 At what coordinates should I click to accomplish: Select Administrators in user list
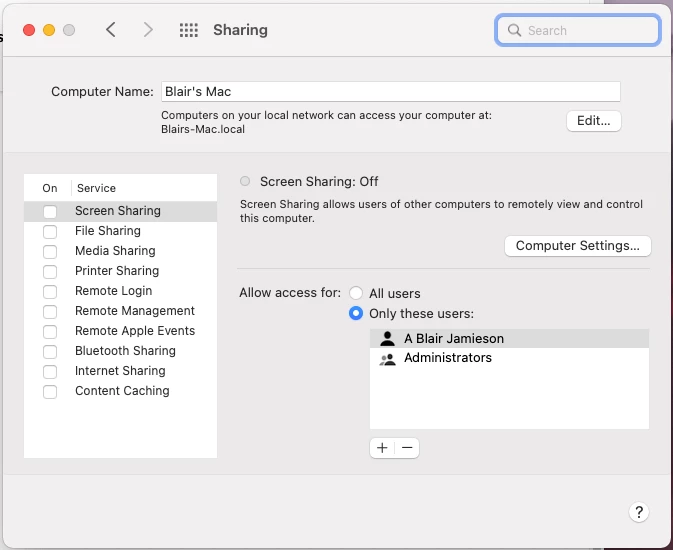[509, 358]
